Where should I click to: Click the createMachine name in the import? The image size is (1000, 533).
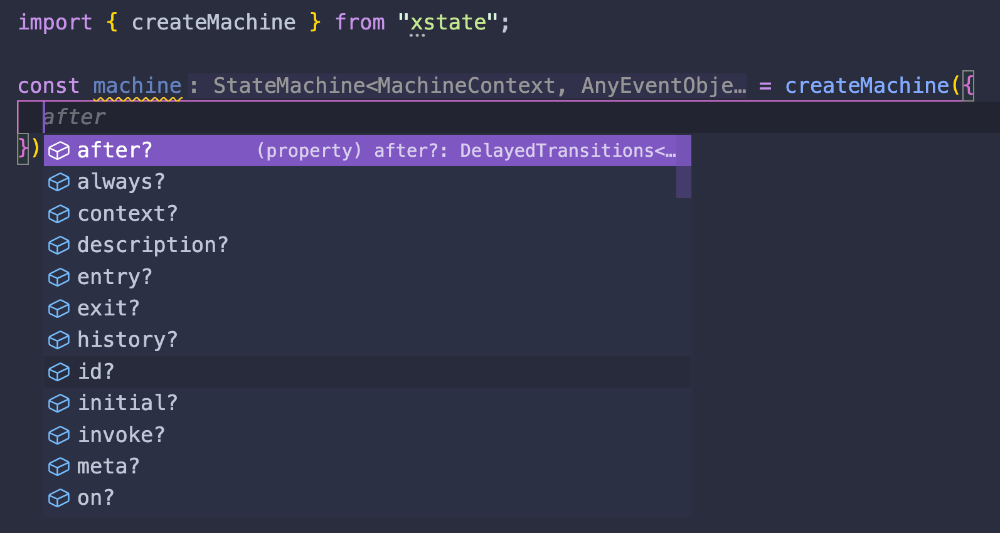213,22
